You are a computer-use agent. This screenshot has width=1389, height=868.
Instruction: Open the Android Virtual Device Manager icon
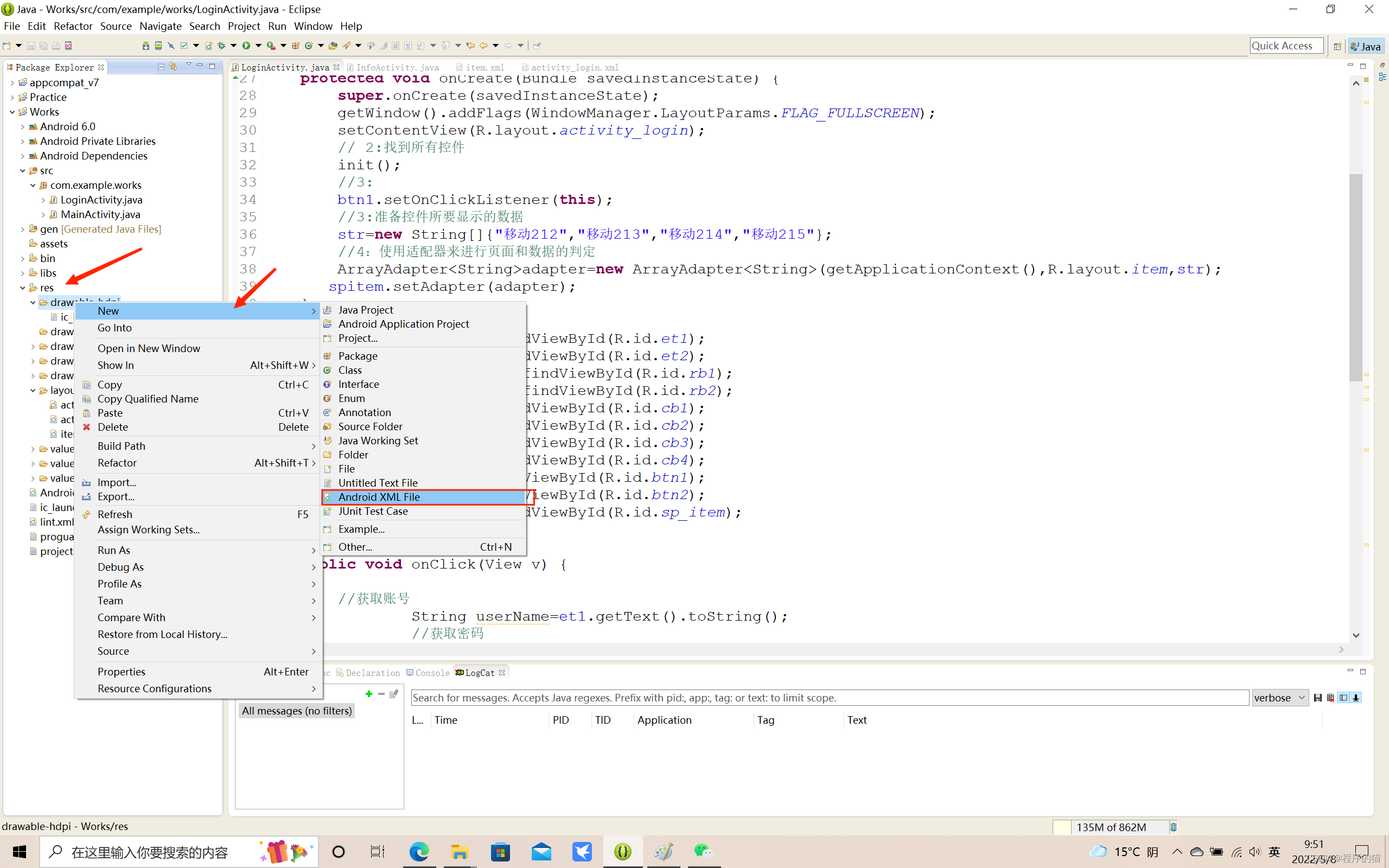[158, 46]
